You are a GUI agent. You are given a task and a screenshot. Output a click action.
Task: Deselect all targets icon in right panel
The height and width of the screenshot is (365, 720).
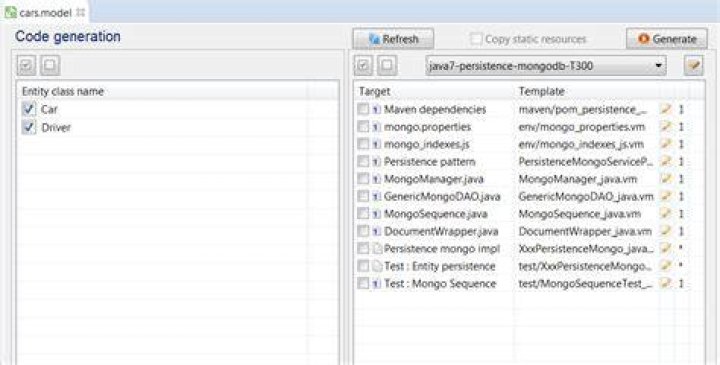[x=387, y=66]
